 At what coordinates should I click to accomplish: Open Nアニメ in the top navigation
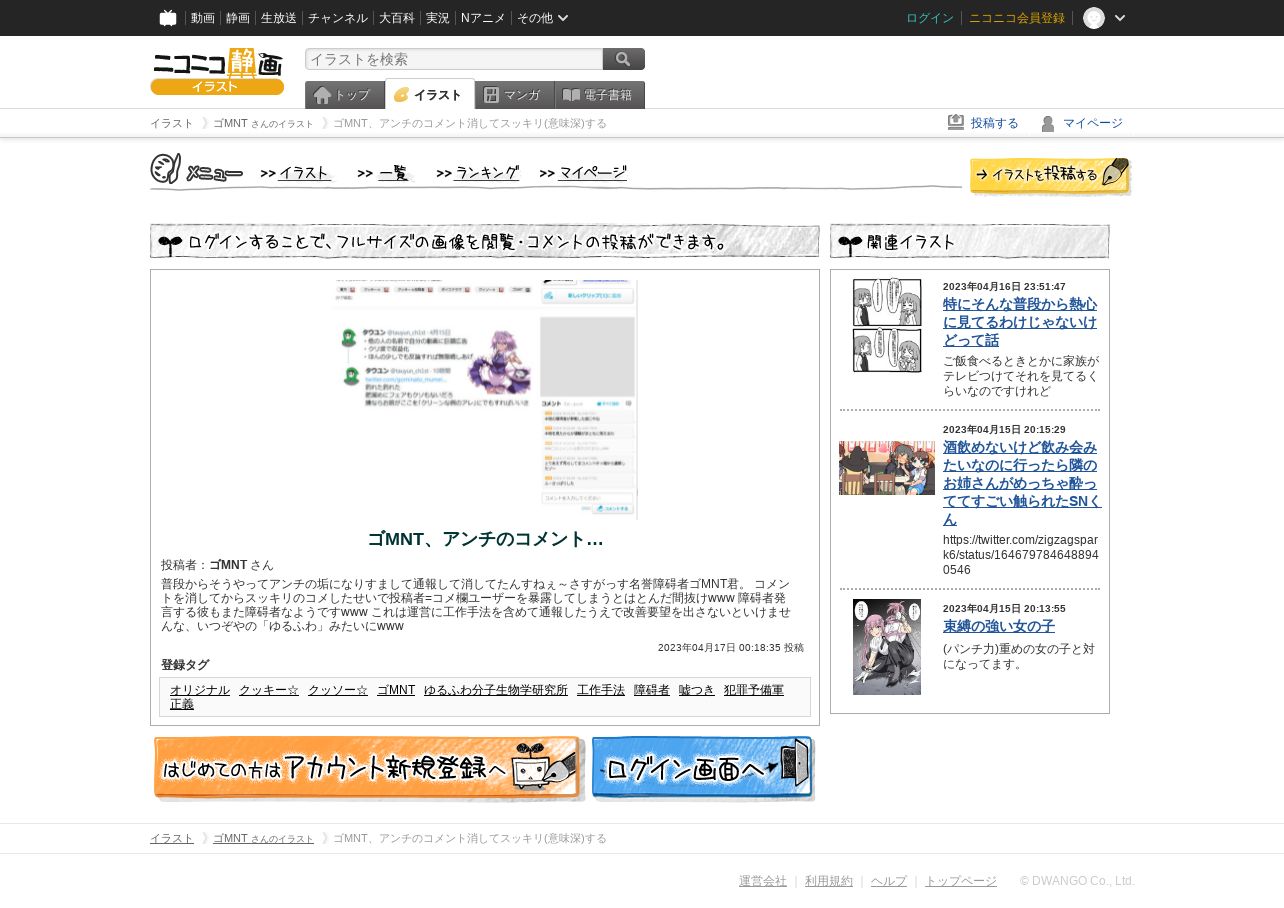pos(483,18)
